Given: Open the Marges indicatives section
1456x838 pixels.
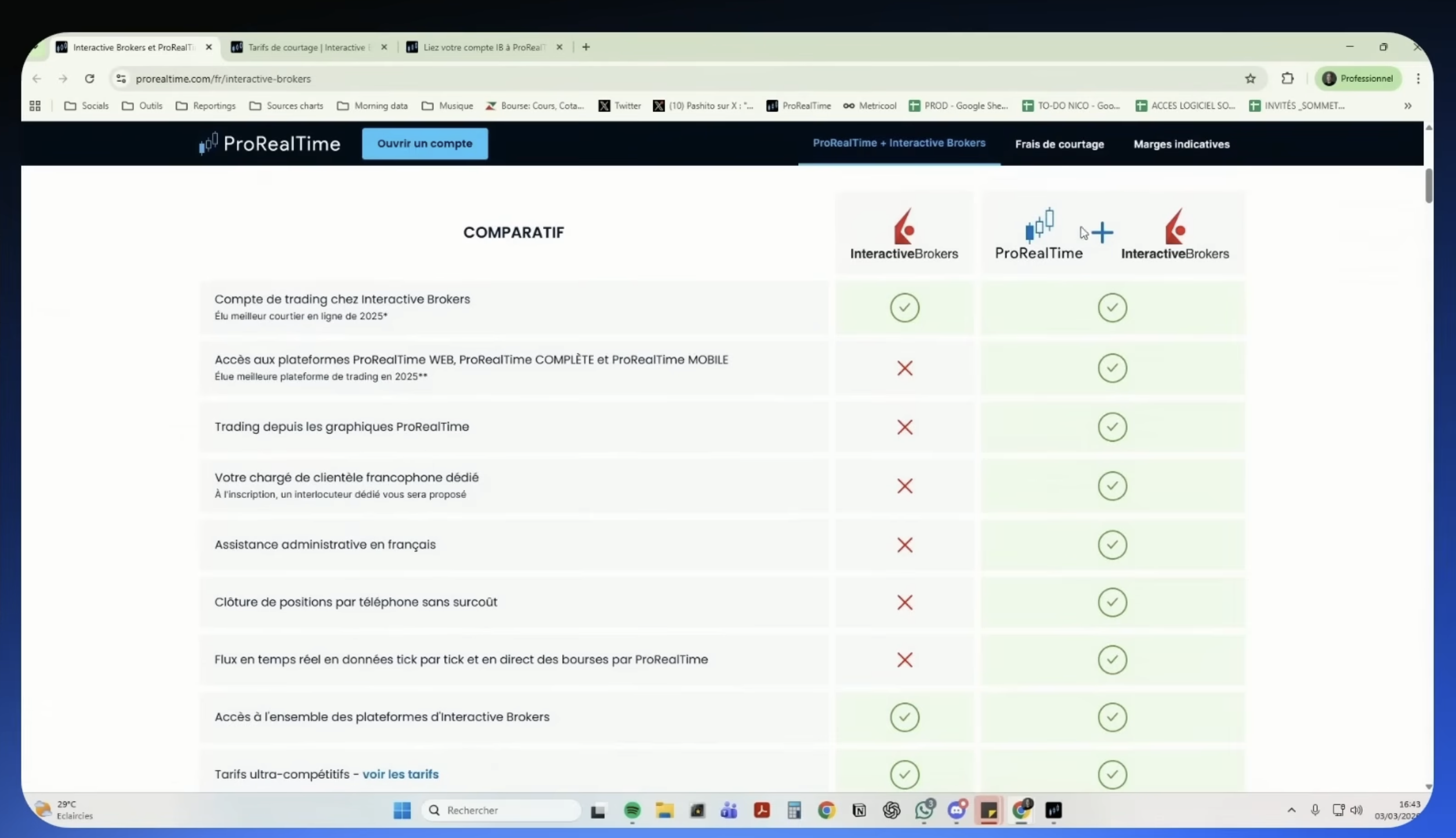Looking at the screenshot, I should (1182, 144).
